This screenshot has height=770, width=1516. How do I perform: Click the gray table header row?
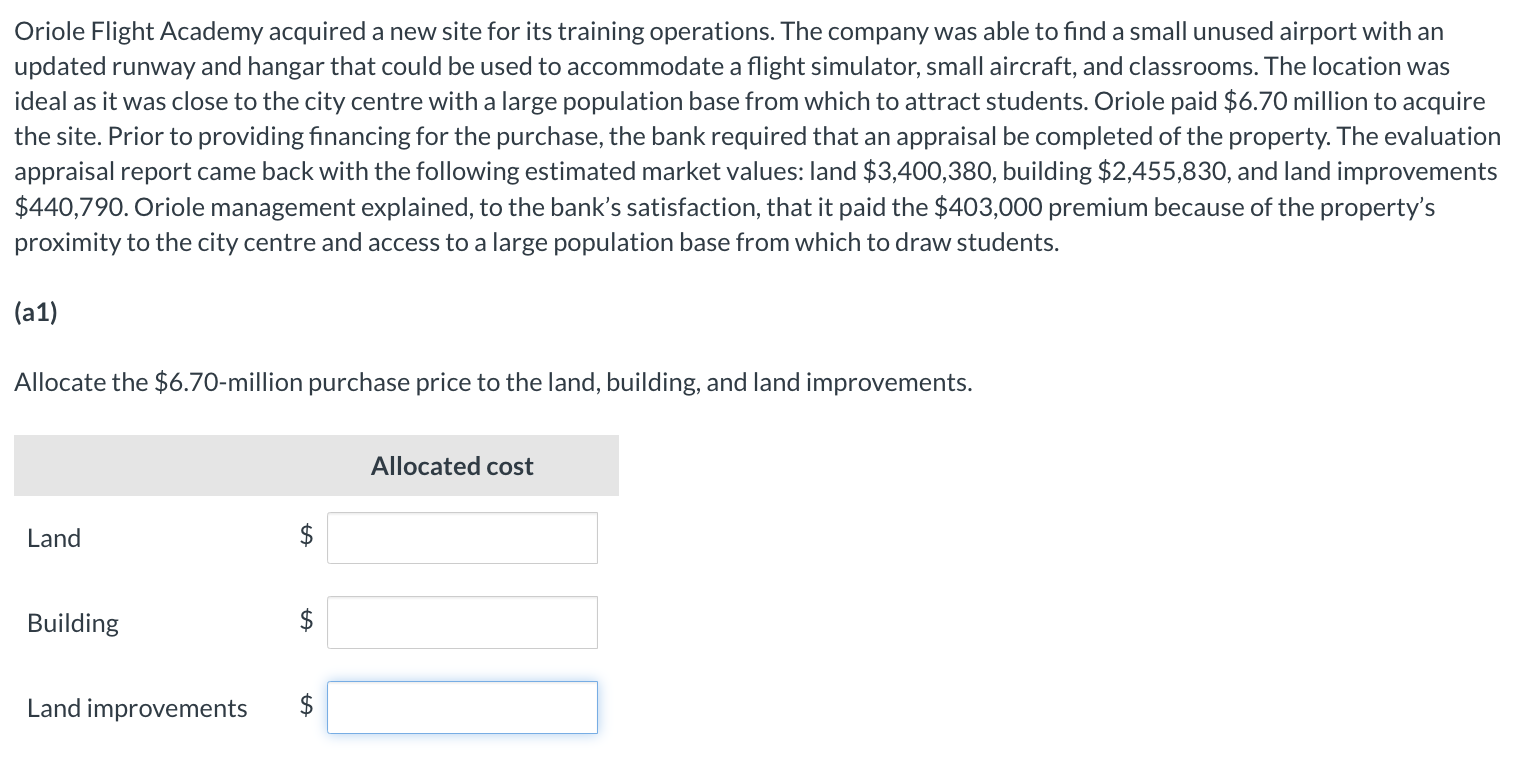point(316,465)
